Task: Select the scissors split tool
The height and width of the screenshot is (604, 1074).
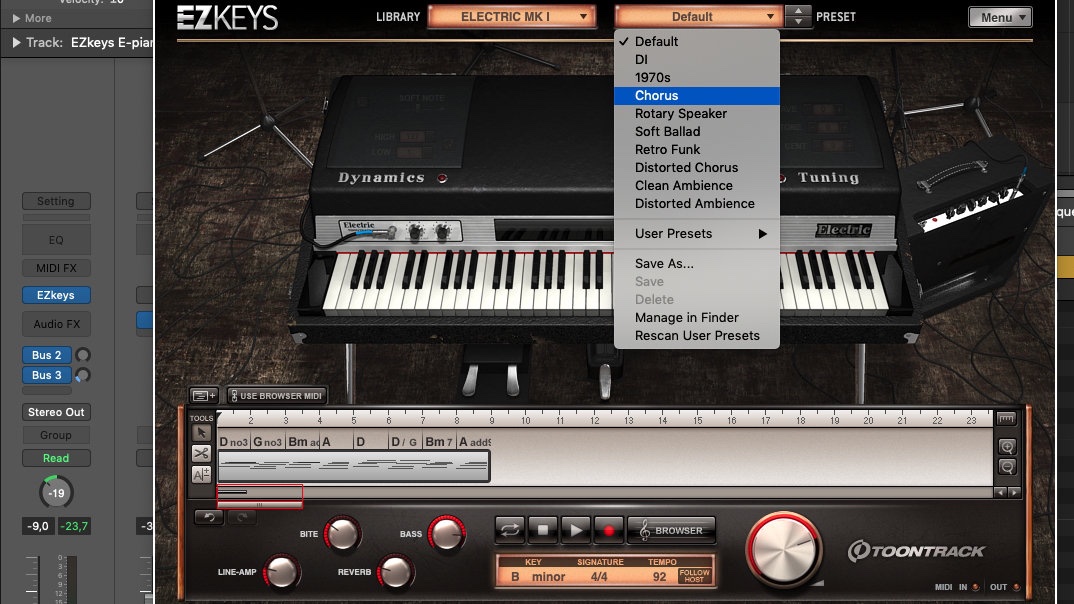Action: tap(201, 453)
